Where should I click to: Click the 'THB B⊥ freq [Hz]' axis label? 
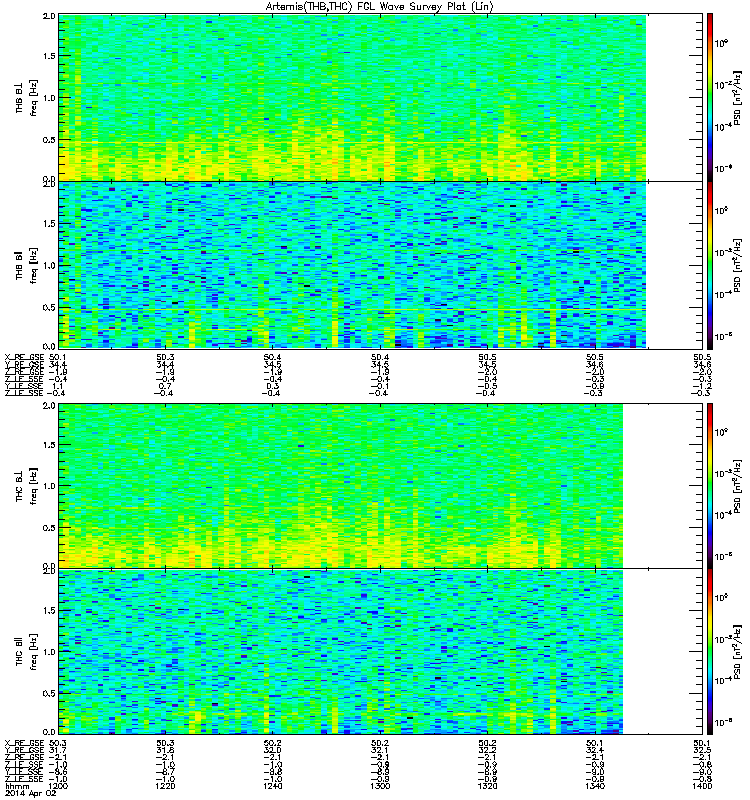point(26,97)
